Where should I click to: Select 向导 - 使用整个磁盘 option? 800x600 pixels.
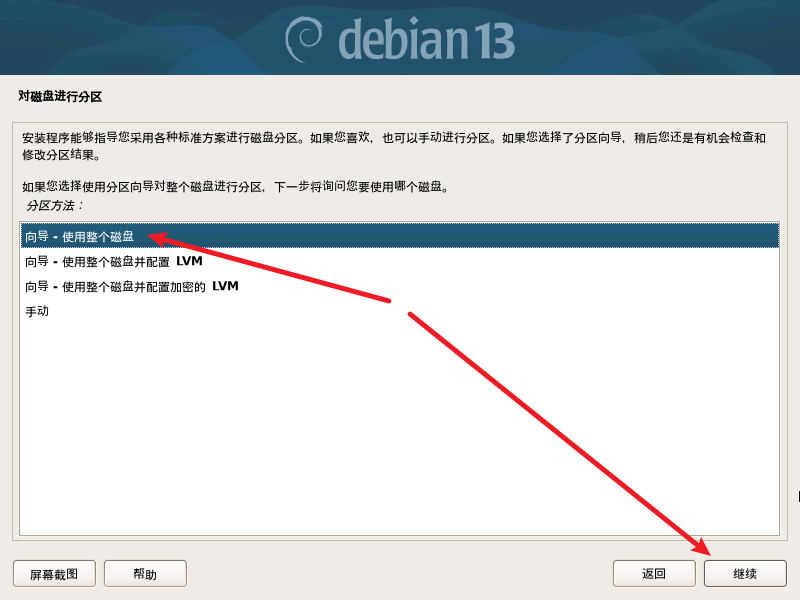pos(400,236)
